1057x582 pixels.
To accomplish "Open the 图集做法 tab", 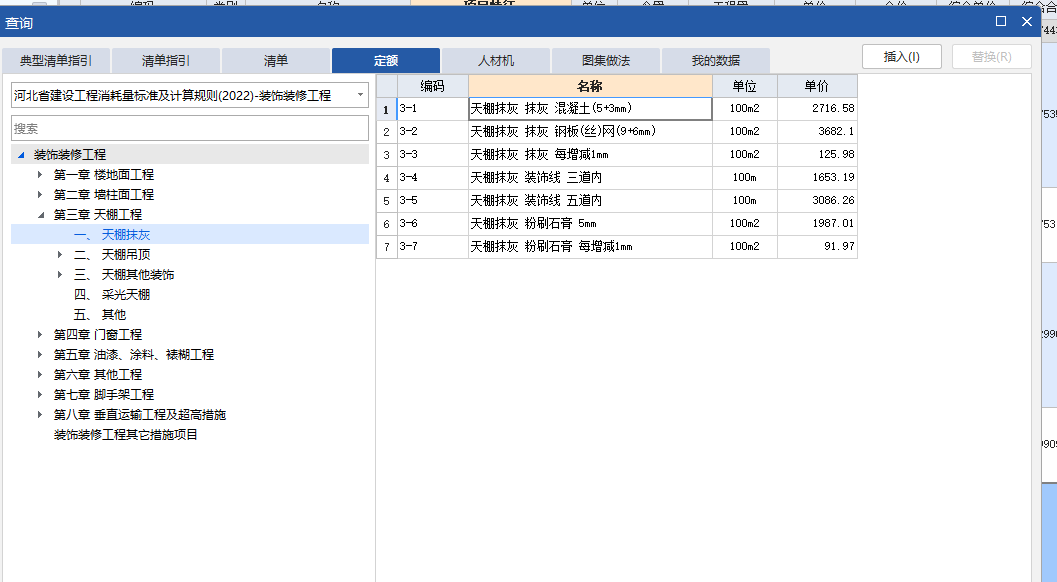I will pyautogui.click(x=606, y=60).
